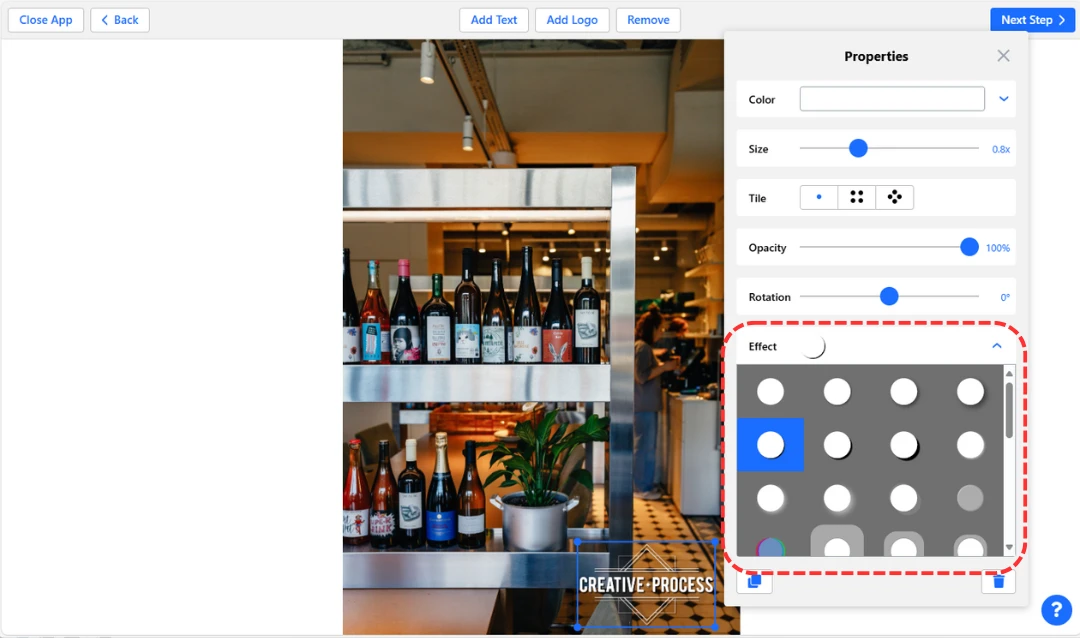Go Back to previous step
The width and height of the screenshot is (1080, 638).
coord(120,20)
